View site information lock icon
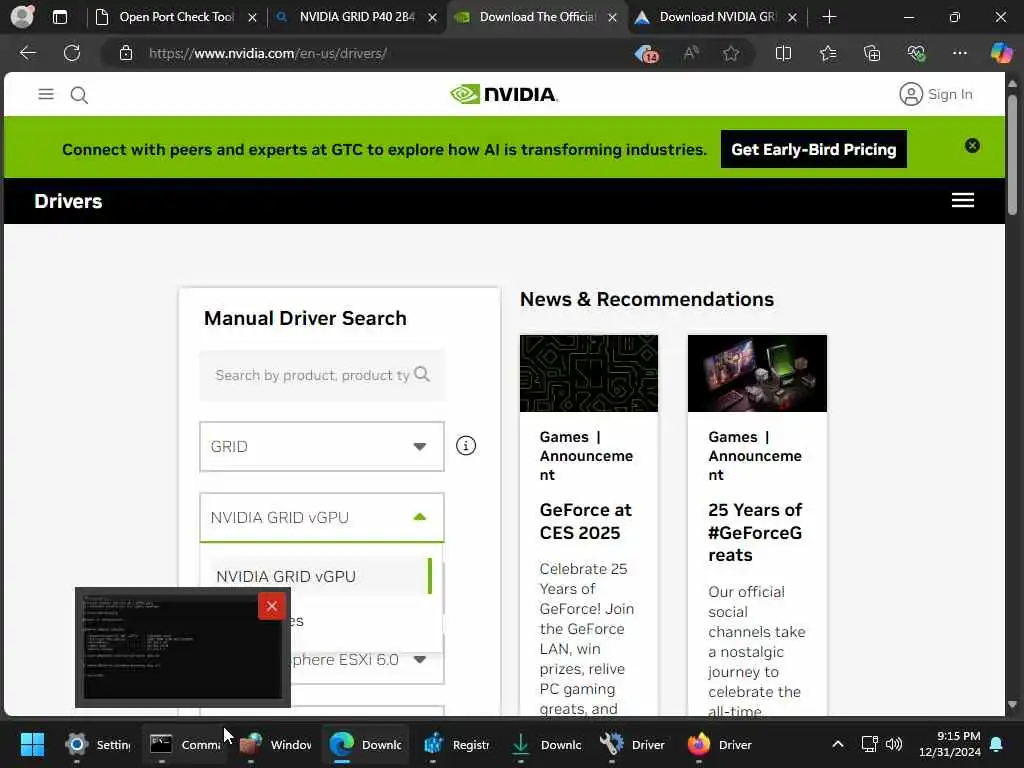Viewport: 1024px width, 768px height. click(126, 53)
